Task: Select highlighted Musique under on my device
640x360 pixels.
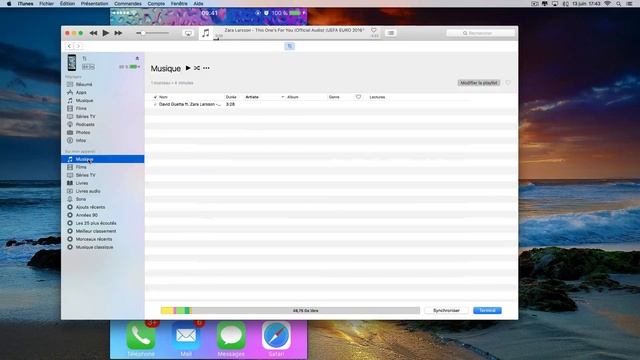Action: pos(102,159)
